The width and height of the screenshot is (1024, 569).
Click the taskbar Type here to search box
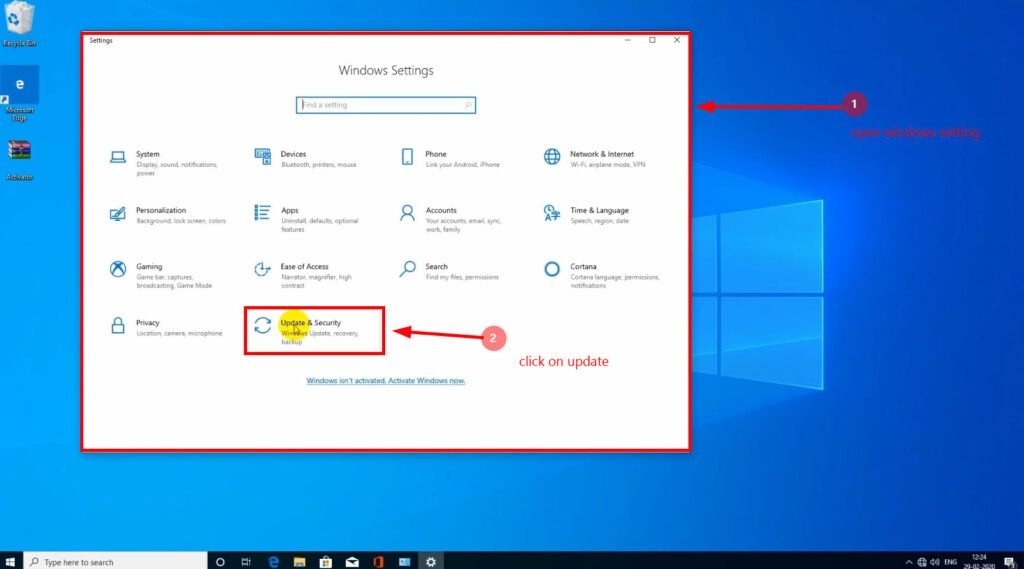(115, 562)
